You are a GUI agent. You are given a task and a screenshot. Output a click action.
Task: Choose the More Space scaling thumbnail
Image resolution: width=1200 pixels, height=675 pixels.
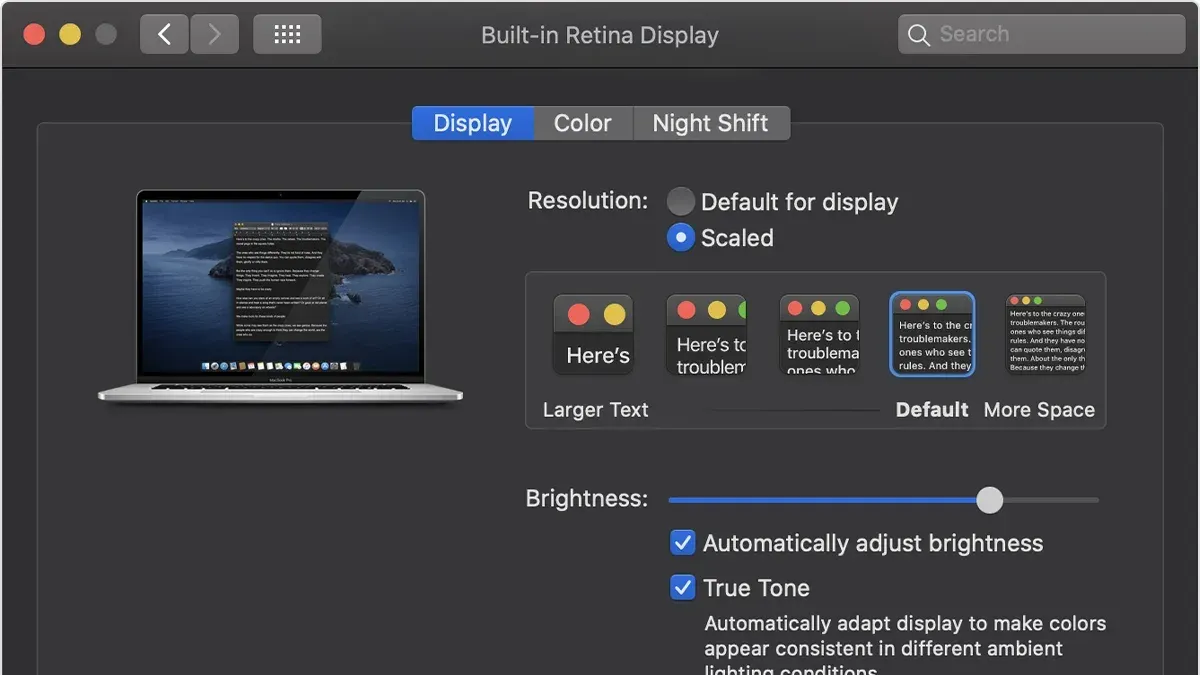click(x=1045, y=334)
